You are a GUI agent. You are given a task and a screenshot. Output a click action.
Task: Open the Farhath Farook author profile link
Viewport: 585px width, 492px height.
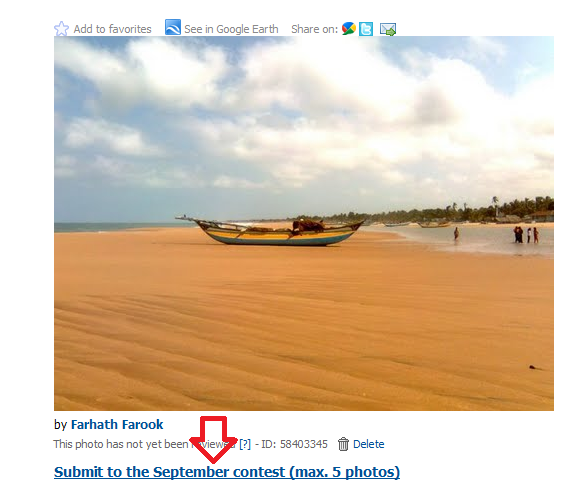[117, 424]
